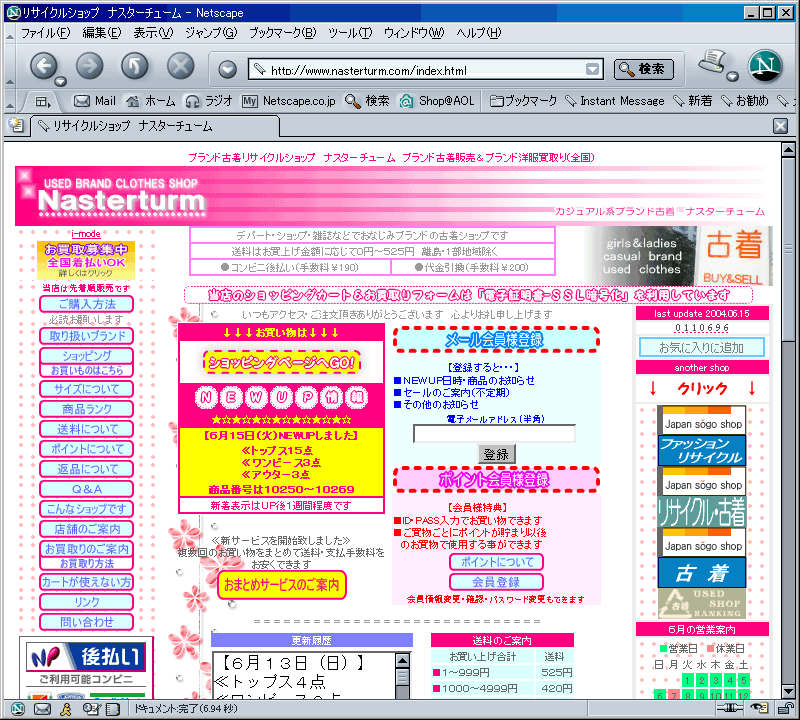800x720 pixels.
Task: Click the お勧め toolbar bookmark
Action: point(744,101)
